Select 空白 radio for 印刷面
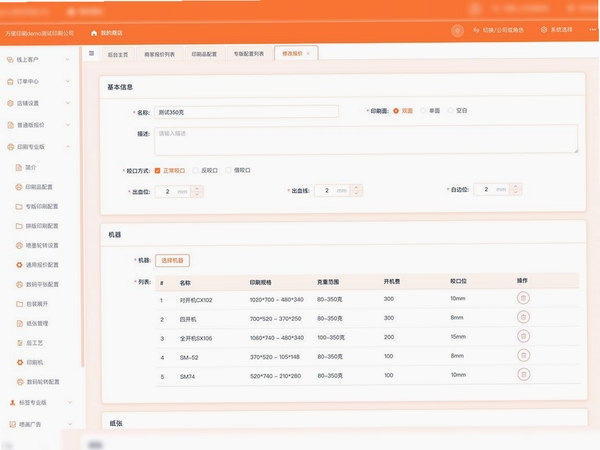 [x=450, y=111]
